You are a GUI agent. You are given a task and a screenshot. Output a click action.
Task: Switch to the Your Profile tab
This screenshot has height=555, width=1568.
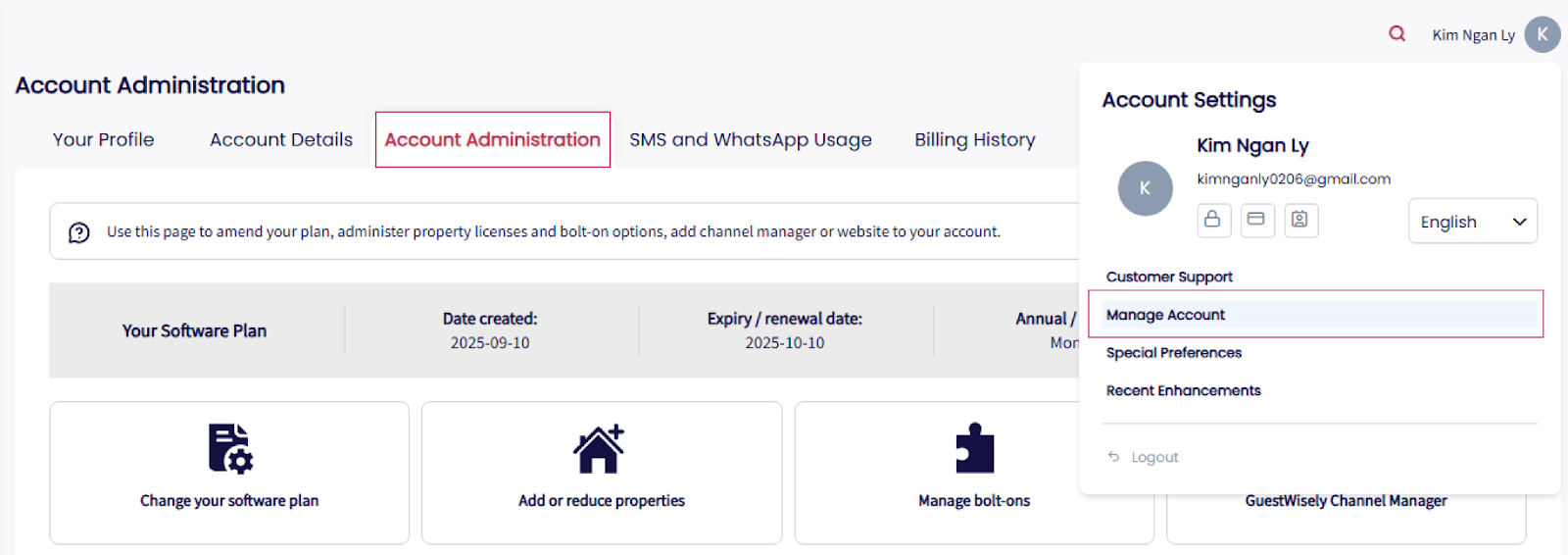pyautogui.click(x=103, y=140)
